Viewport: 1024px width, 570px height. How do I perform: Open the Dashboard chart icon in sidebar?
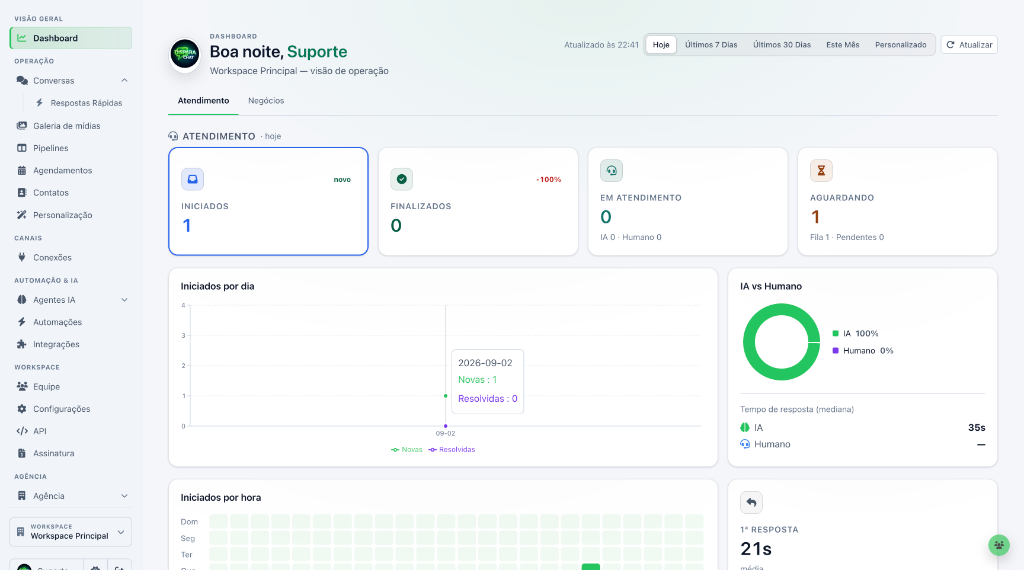(22, 38)
